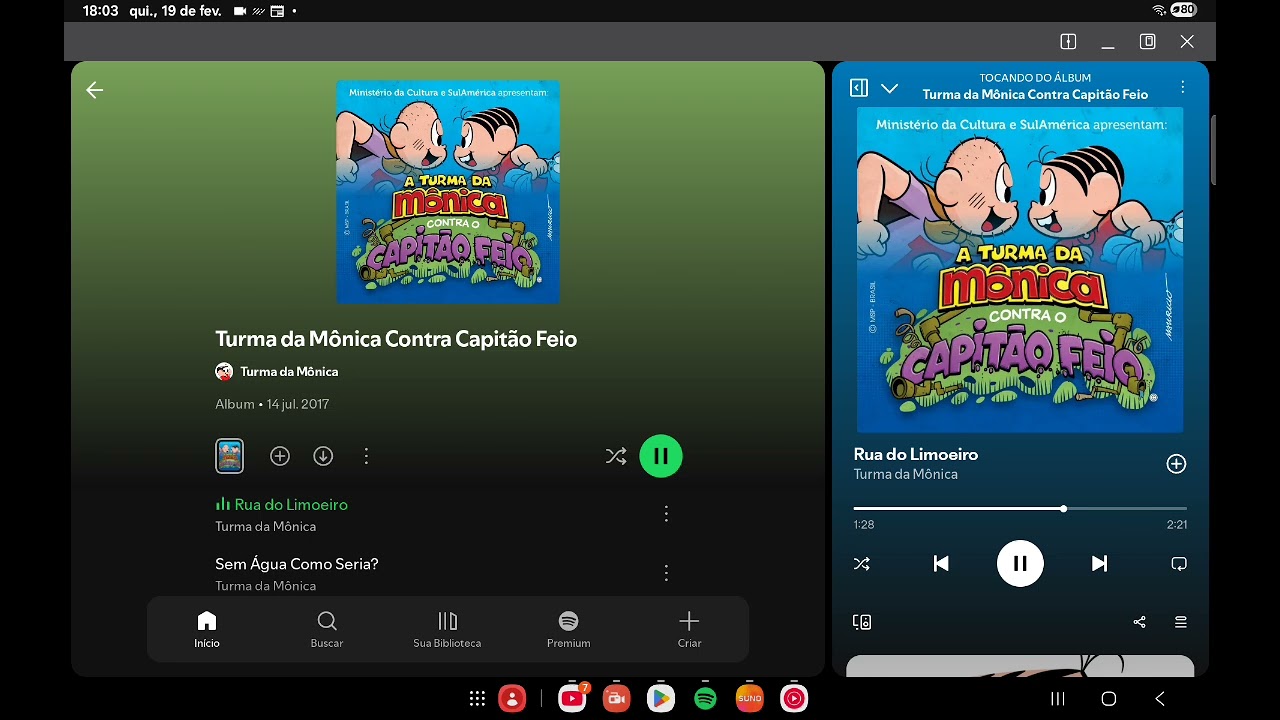Screen dimensions: 1280x720
Task: Collapse the now-playing view with the down chevron
Action: click(889, 88)
